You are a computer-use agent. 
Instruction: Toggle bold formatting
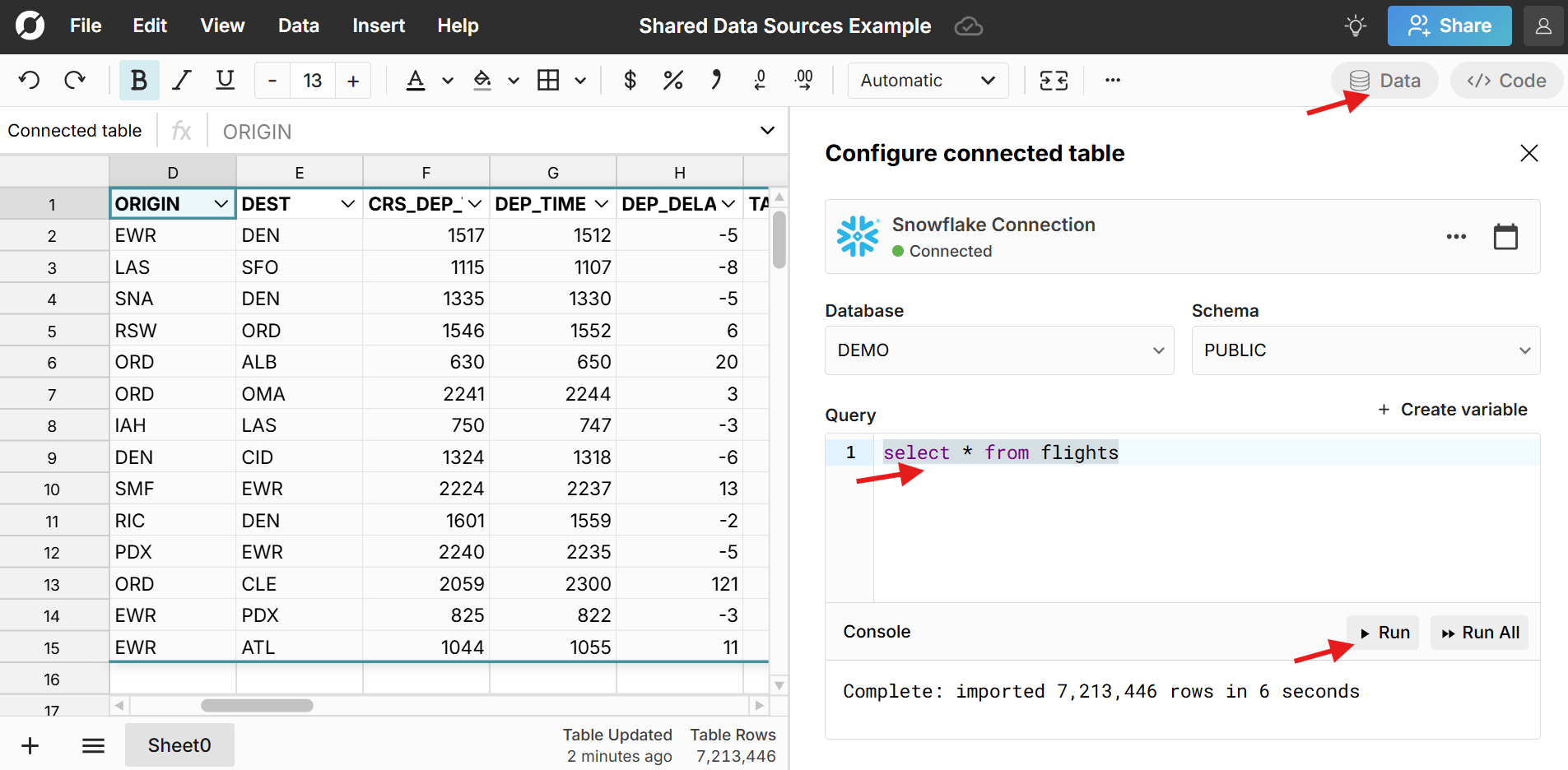tap(138, 80)
